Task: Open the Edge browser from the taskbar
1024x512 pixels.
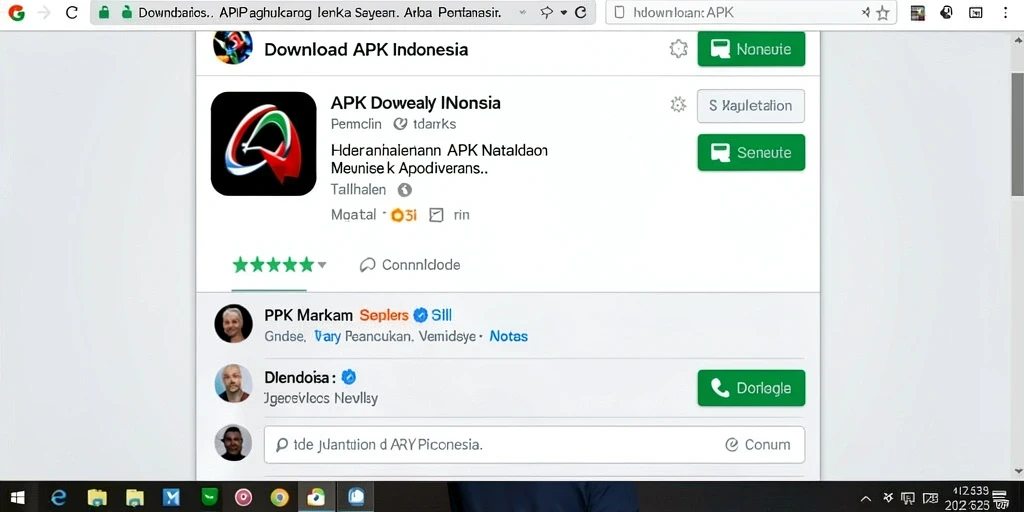Action: [59, 498]
